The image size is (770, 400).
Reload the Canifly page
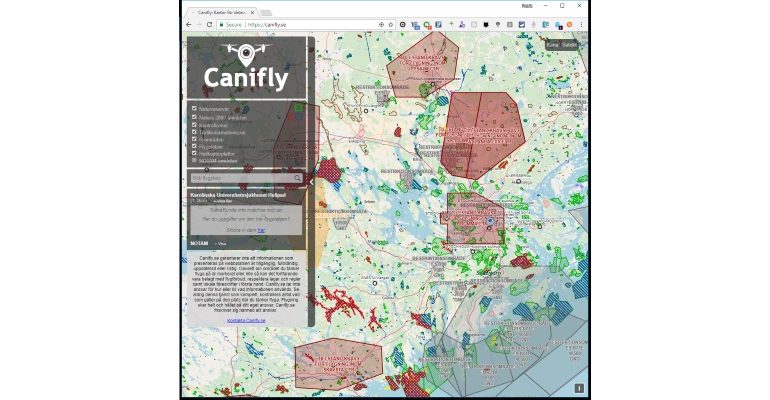[209, 25]
